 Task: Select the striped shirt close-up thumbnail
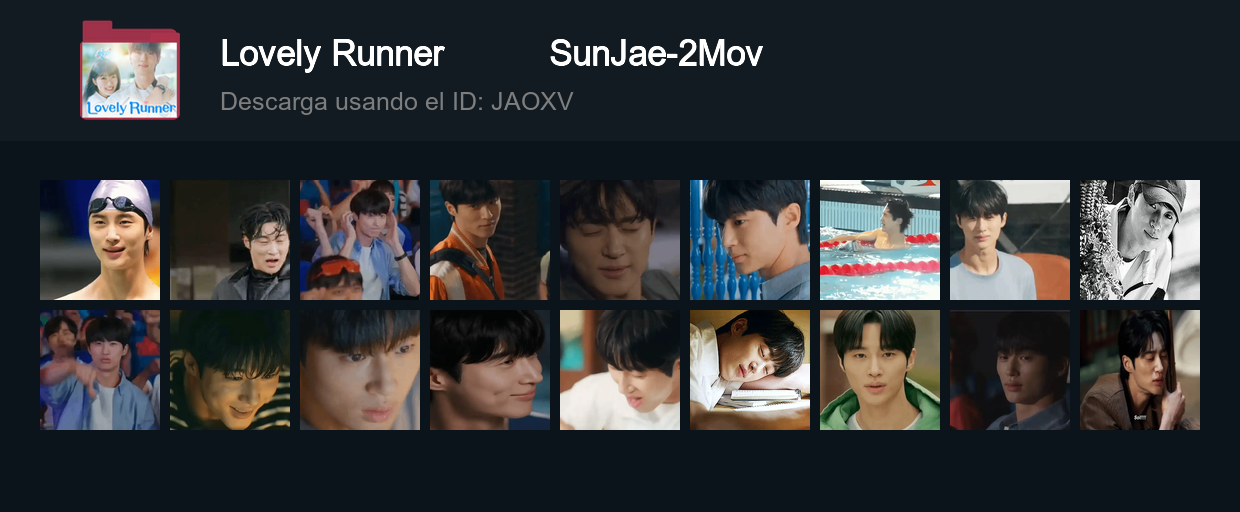(x=230, y=370)
